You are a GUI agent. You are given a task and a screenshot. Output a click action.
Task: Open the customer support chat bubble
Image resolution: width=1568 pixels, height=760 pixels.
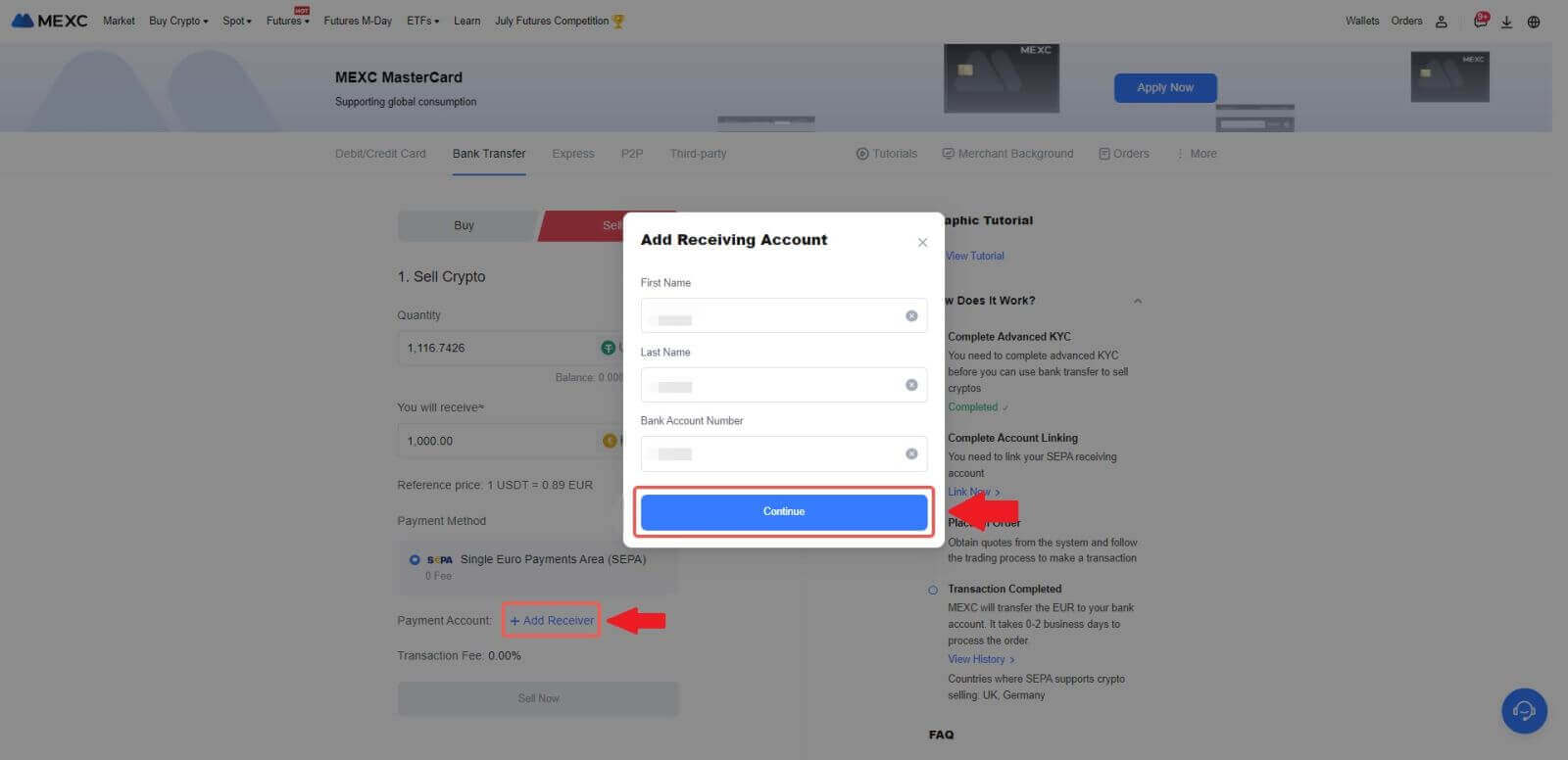point(1524,710)
